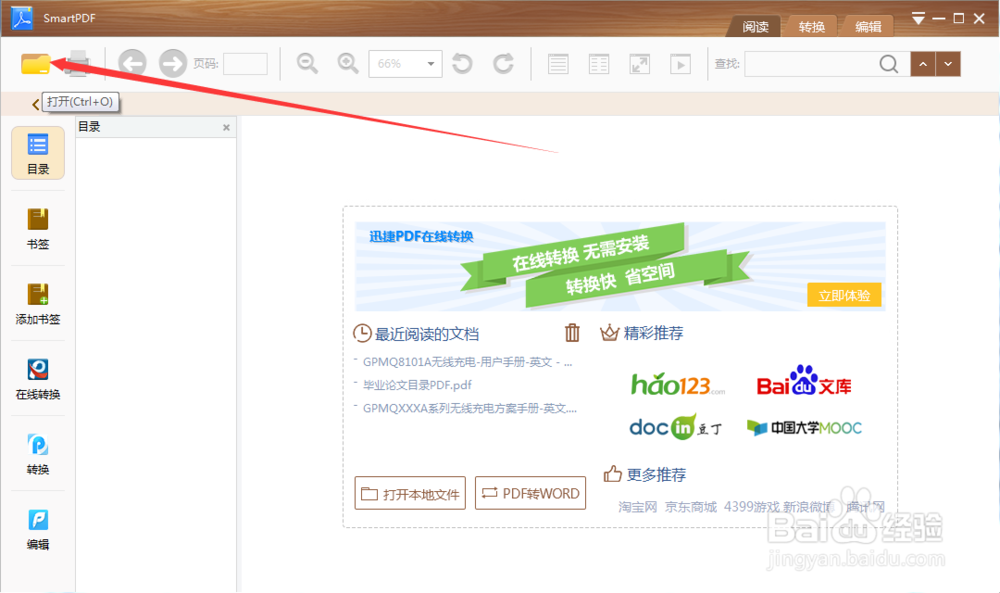The image size is (1000, 593).
Task: Go to next page with right arrow
Action: (172, 63)
